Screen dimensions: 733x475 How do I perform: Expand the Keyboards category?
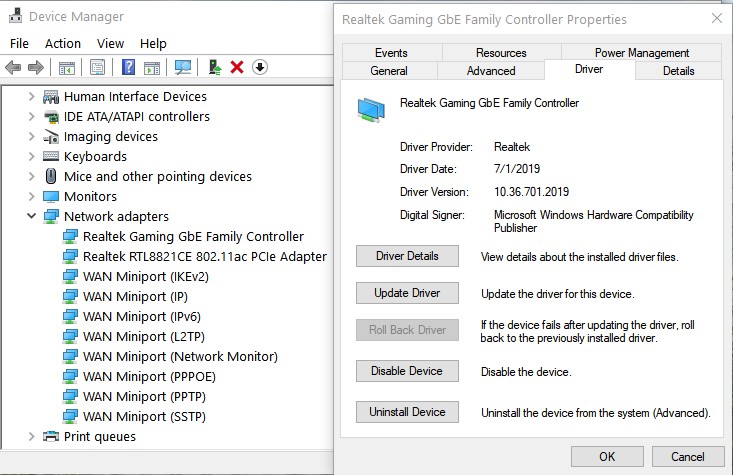[31, 157]
